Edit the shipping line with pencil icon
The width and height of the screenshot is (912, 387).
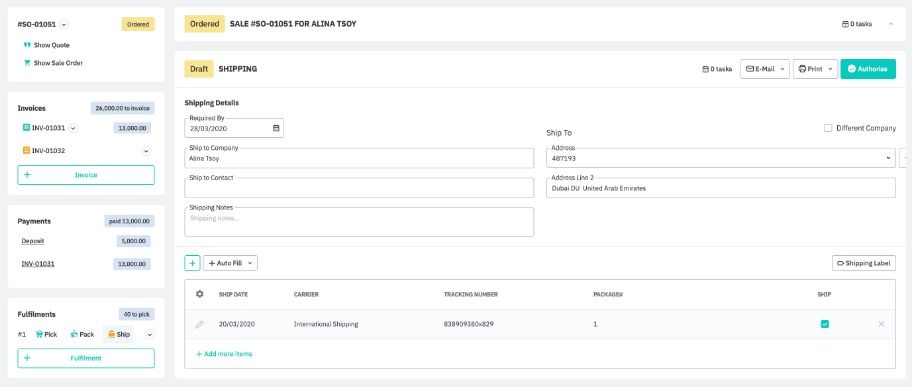click(200, 324)
